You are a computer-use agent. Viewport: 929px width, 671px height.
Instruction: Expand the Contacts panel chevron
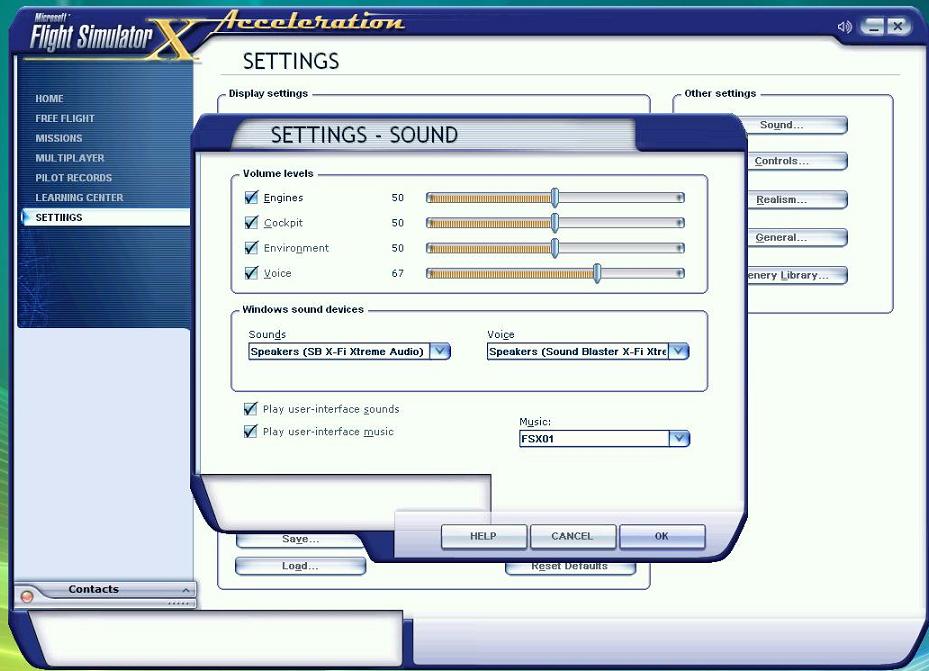tap(185, 590)
